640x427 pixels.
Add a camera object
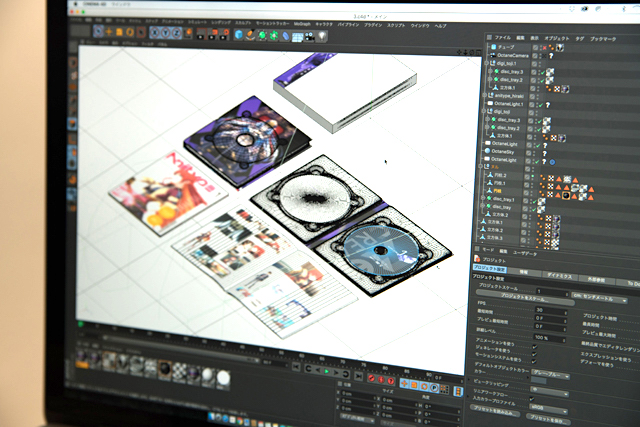[310, 37]
